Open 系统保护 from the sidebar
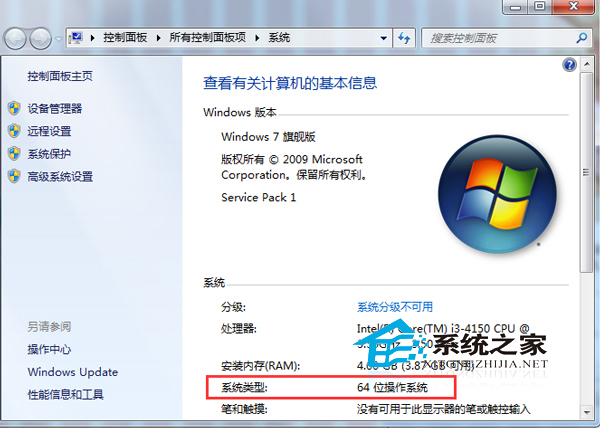The width and height of the screenshot is (600, 428). (49, 154)
